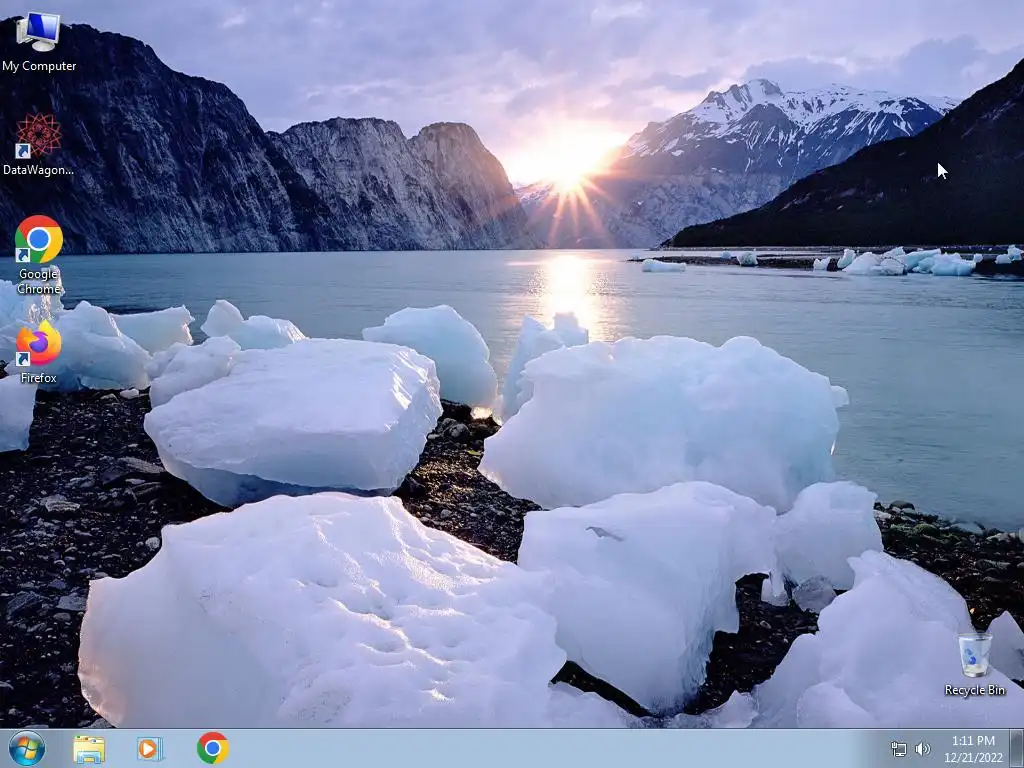Screen dimensions: 1024x768
Task: Open the Windows Start menu orb
Action: [27, 748]
